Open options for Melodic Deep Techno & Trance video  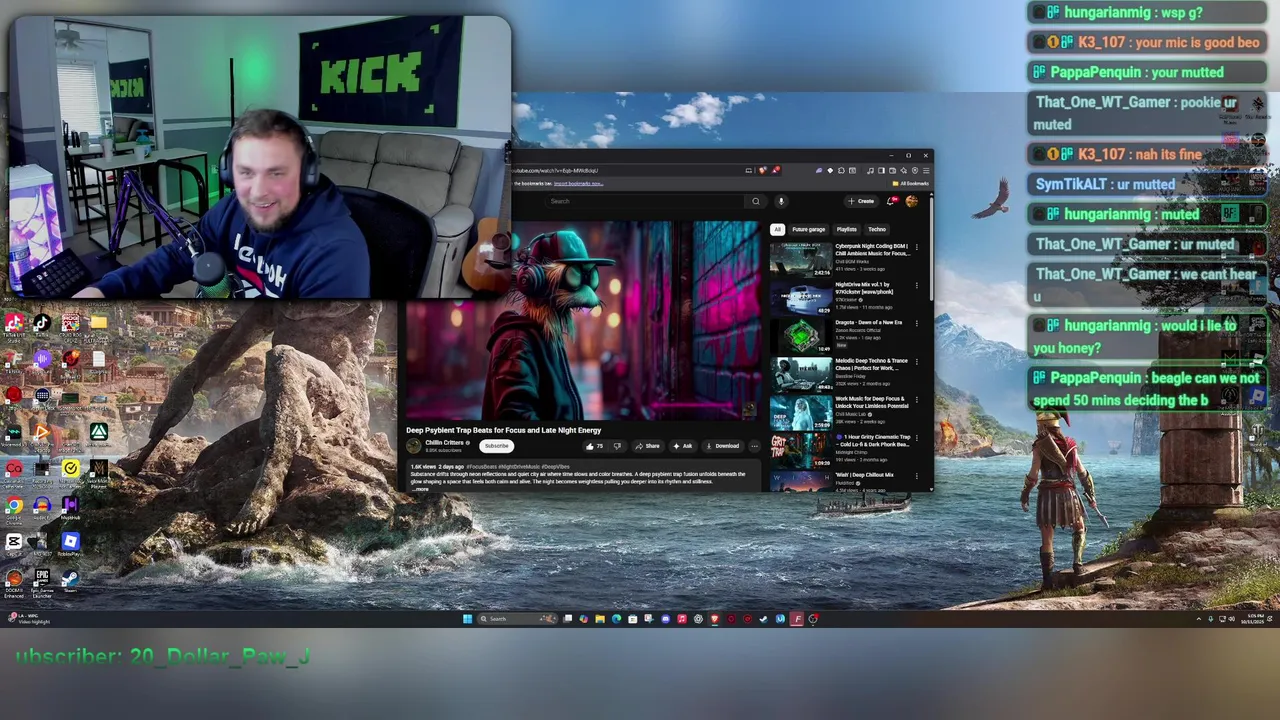click(917, 361)
